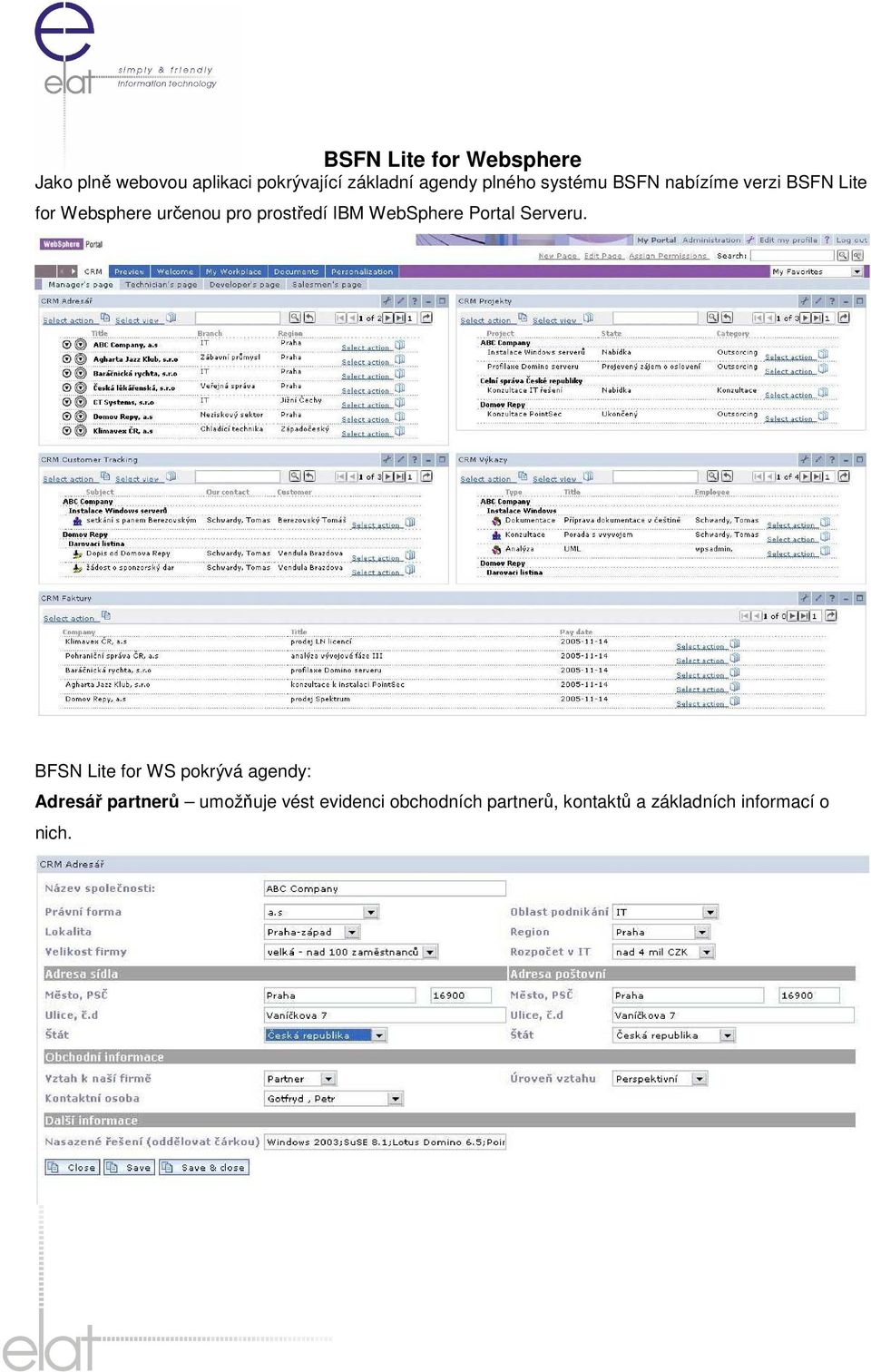Viewport: 871px width, 1372px height.
Task: Open Lokalita dropdown showing Praha-západ
Action: pos(352,932)
